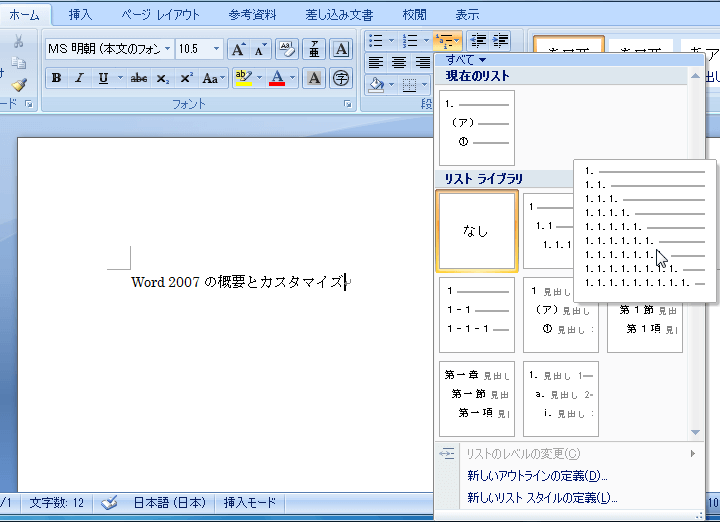This screenshot has height=522, width=720.
Task: Toggle Strikethrough formatting
Action: click(x=139, y=78)
